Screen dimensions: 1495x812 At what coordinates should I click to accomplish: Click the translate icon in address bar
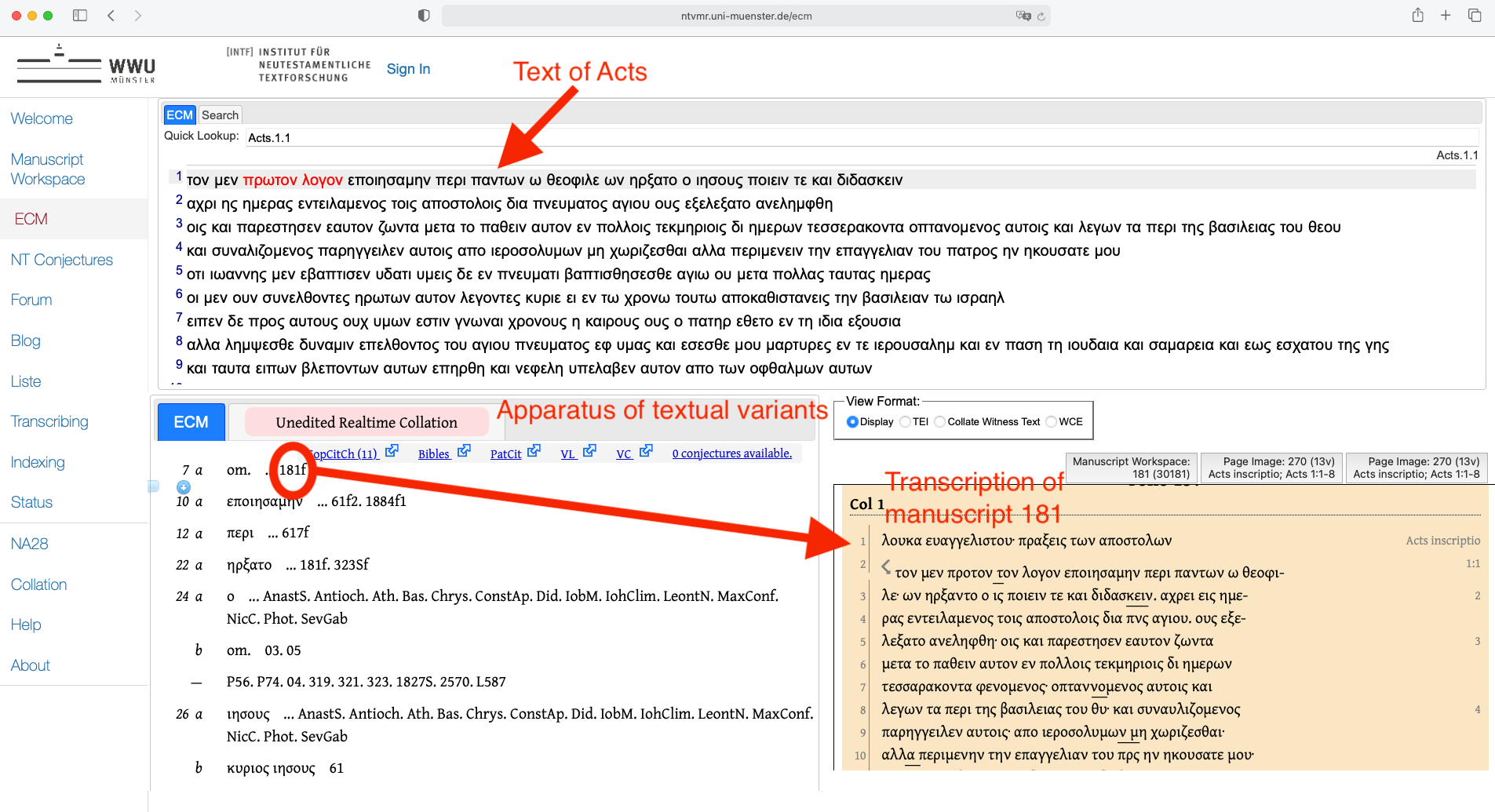1023,16
